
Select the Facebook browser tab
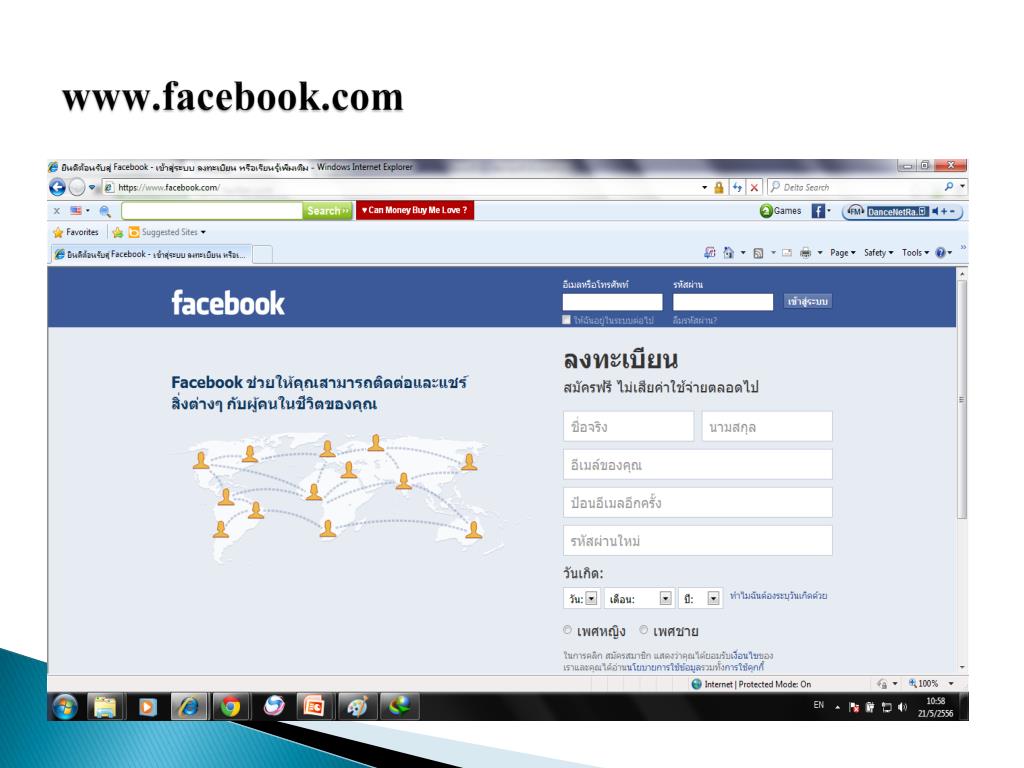click(x=151, y=254)
